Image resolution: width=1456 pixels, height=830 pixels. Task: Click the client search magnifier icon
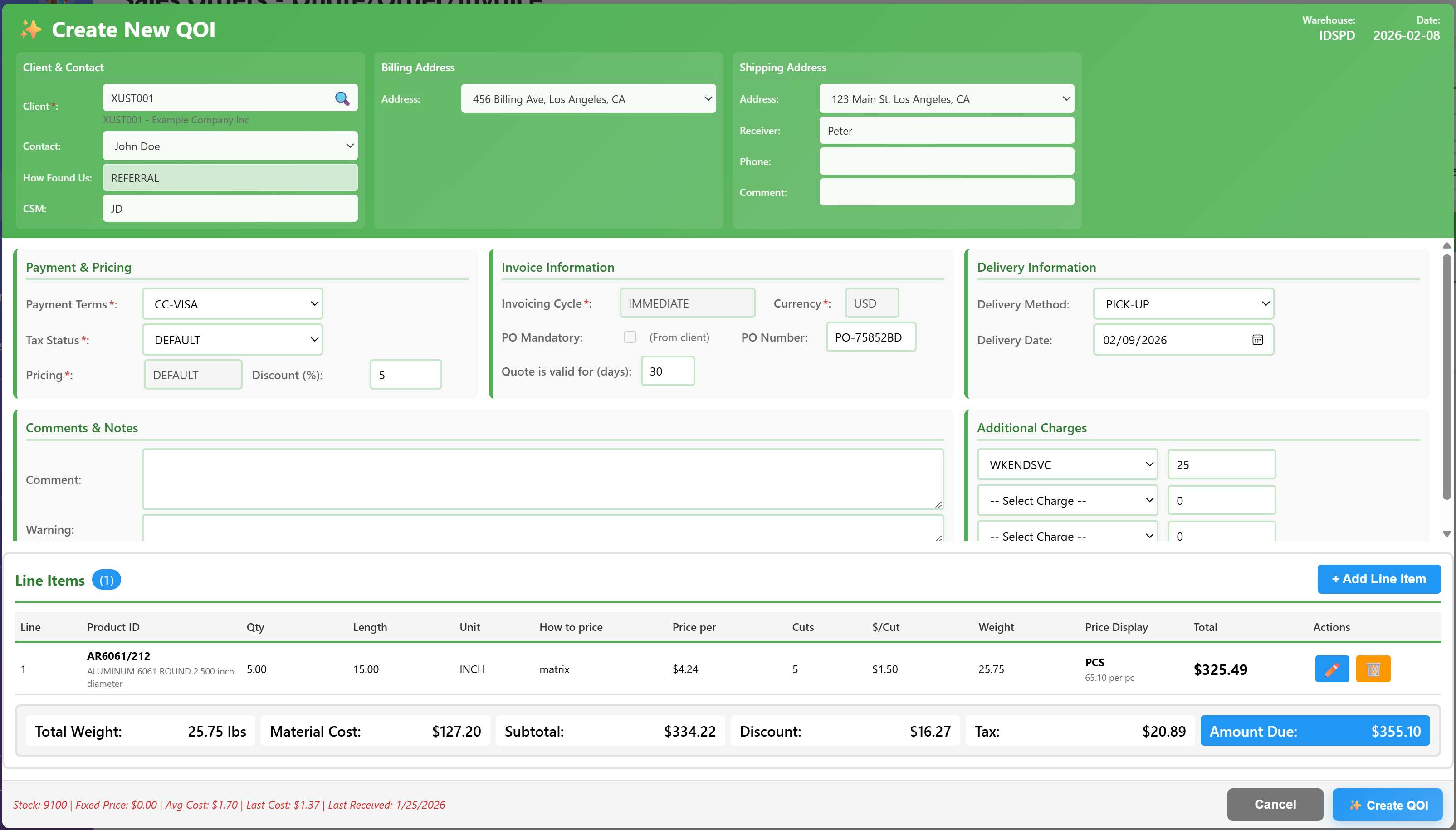(342, 98)
